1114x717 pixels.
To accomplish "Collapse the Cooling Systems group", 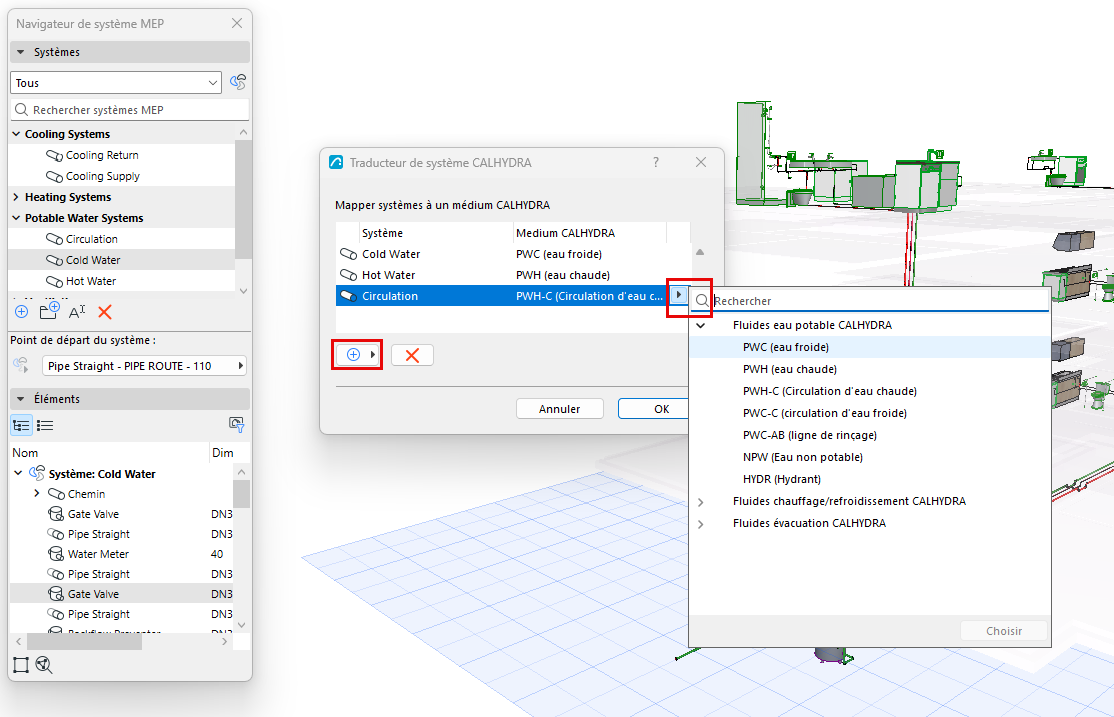I will point(16,134).
